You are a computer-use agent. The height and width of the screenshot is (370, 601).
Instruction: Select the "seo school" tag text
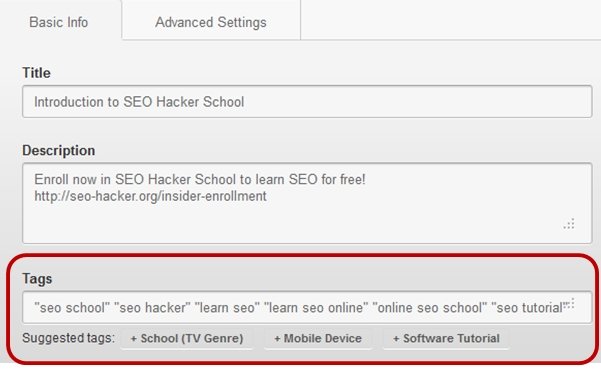pos(72,308)
